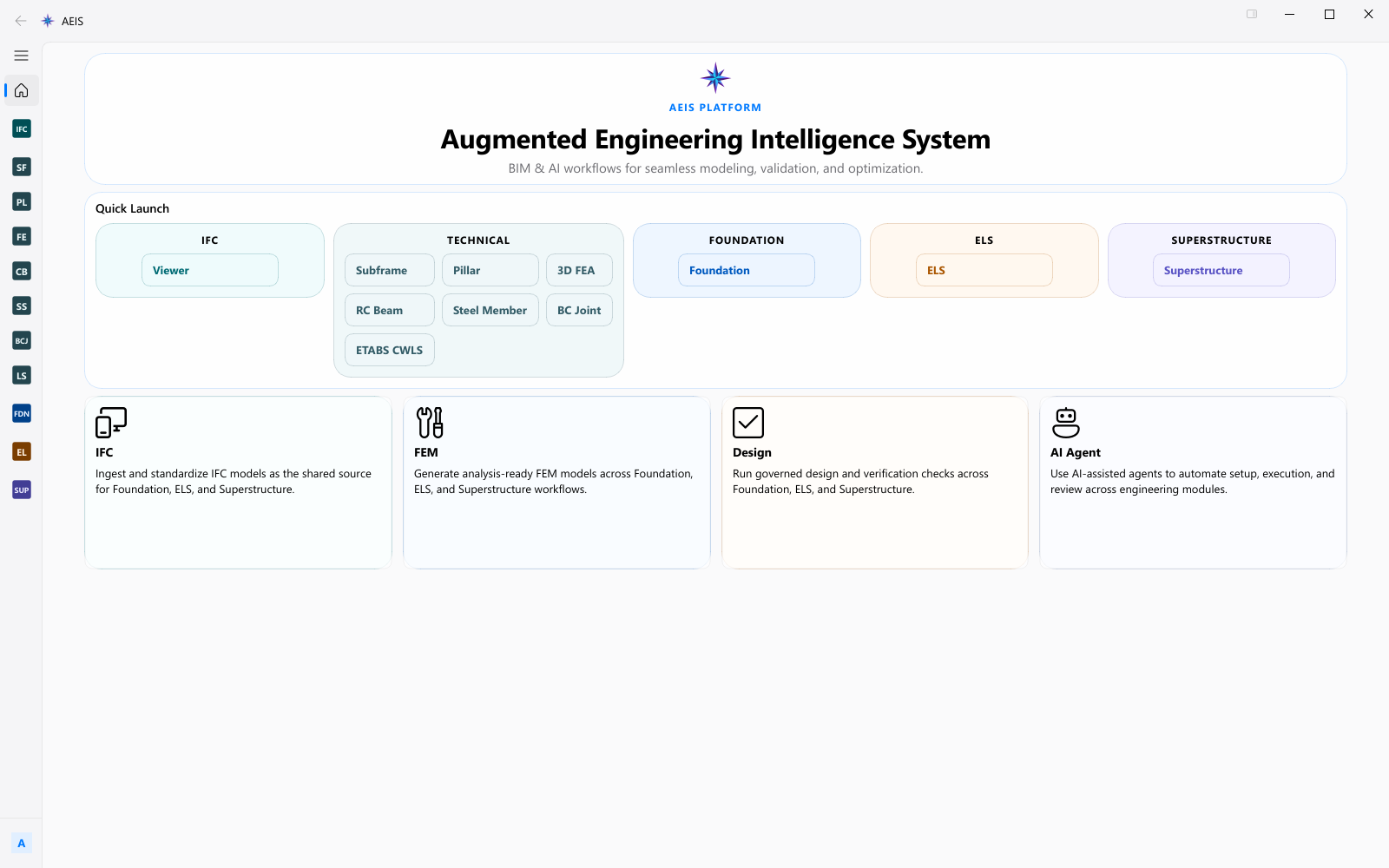Launch the RC Beam module
The width and height of the screenshot is (1389, 868).
tap(390, 310)
